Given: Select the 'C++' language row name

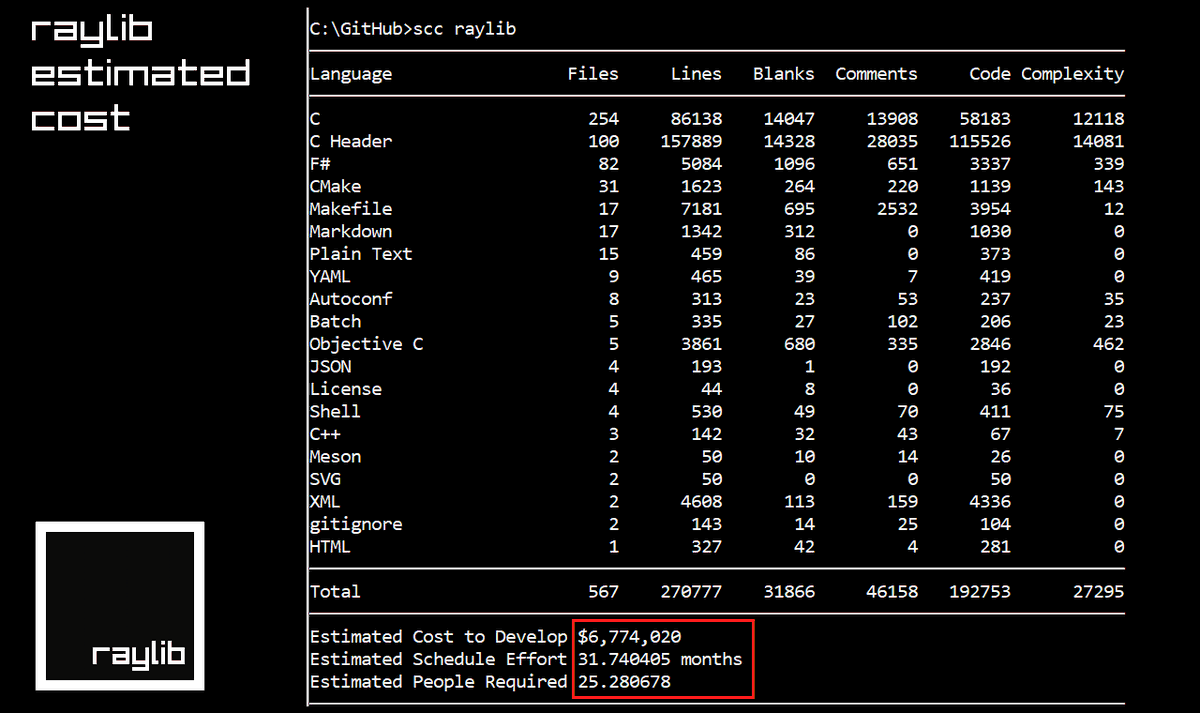Looking at the screenshot, I should click(326, 434).
